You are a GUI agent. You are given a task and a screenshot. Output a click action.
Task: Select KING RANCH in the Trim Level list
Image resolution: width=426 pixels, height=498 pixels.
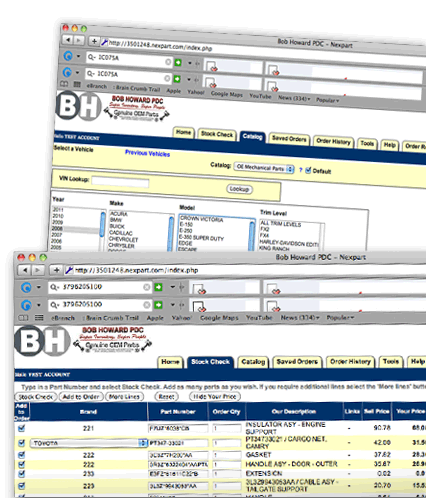[274, 249]
